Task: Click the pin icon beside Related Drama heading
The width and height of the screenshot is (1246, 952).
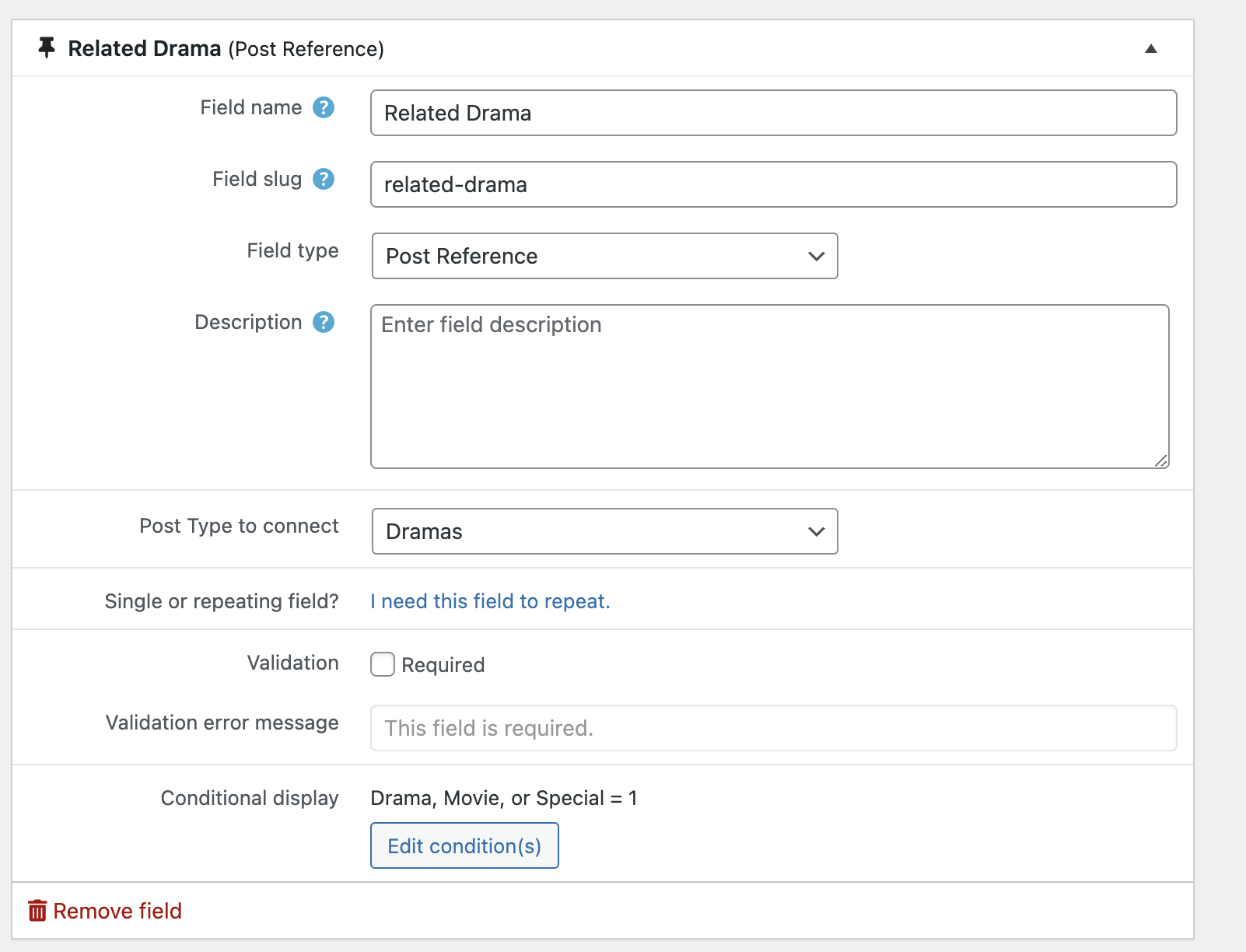Action: click(x=47, y=48)
